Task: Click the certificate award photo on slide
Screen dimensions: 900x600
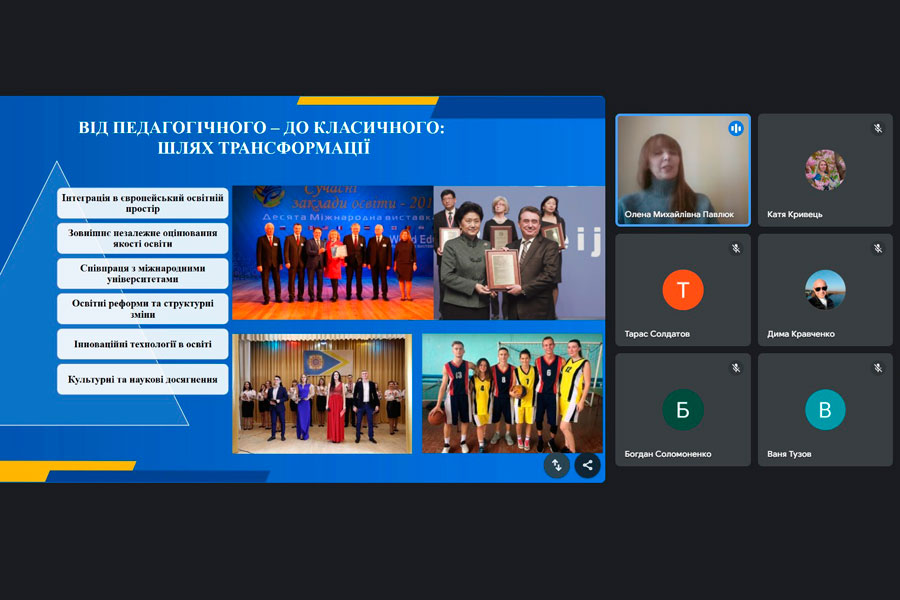Action: click(519, 253)
